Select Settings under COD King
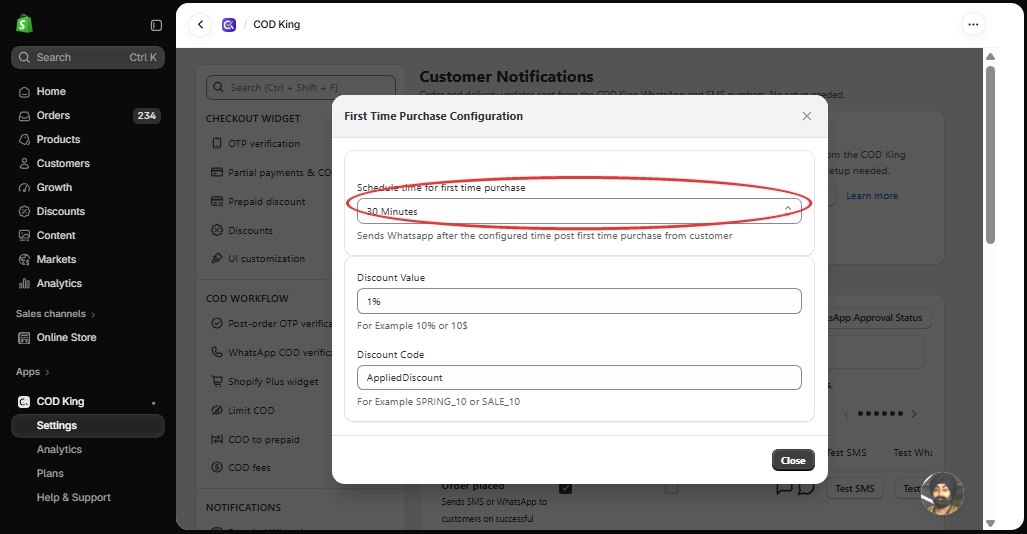 pos(88,426)
